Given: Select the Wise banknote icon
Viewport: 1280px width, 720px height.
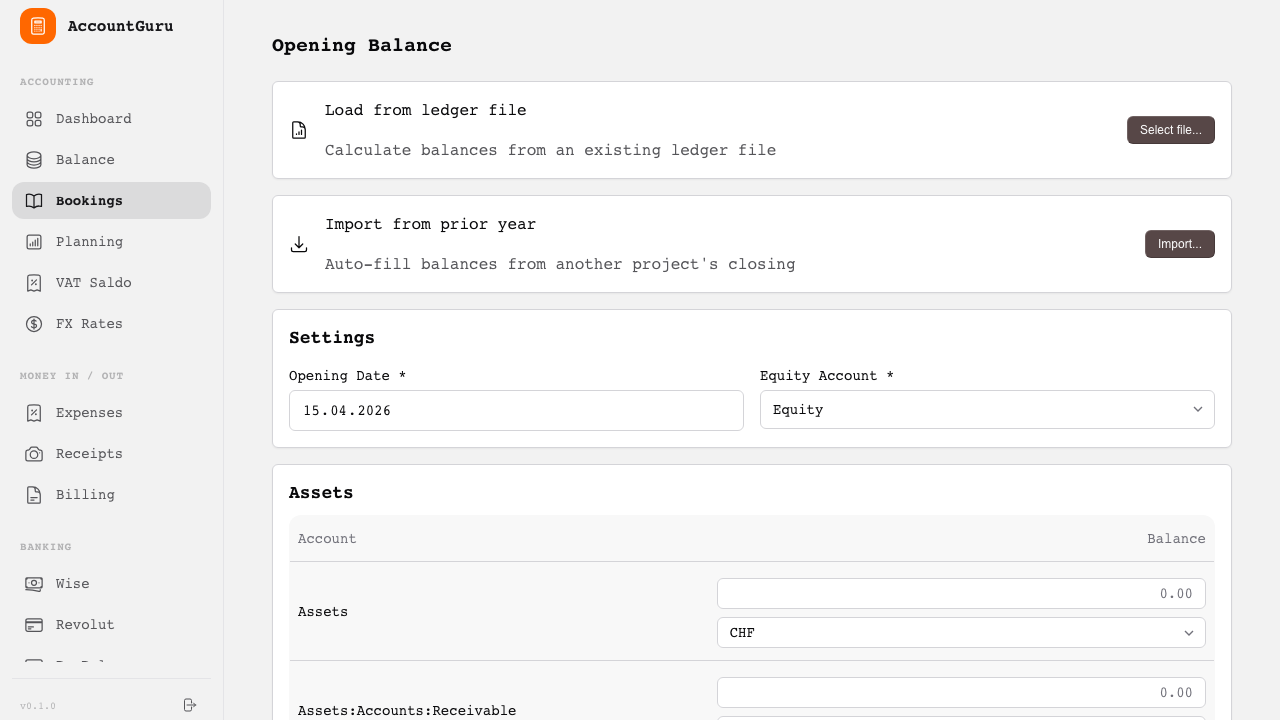Looking at the screenshot, I should [x=33, y=583].
